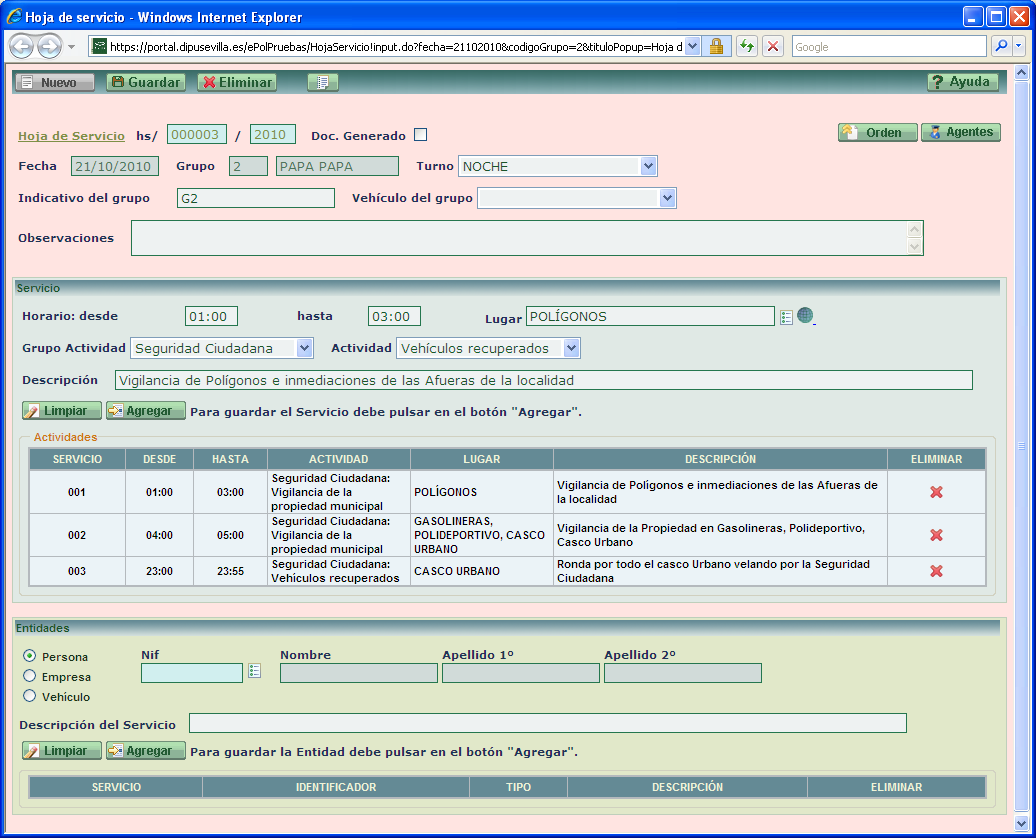This screenshot has width=1036, height=838.
Task: Select the Vehículo radio button
Action: click(x=29, y=696)
